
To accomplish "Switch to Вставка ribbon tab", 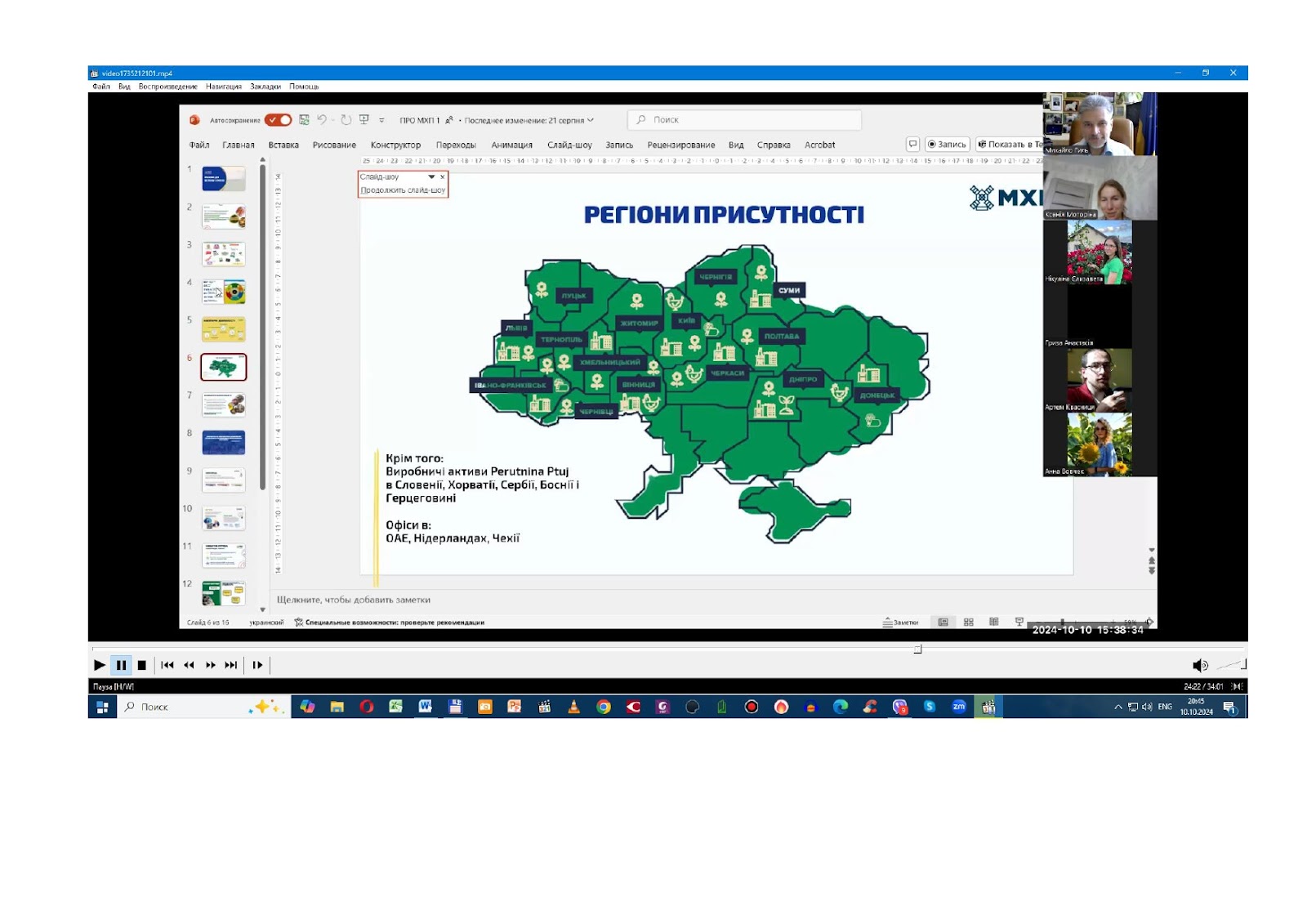I will 283,145.
